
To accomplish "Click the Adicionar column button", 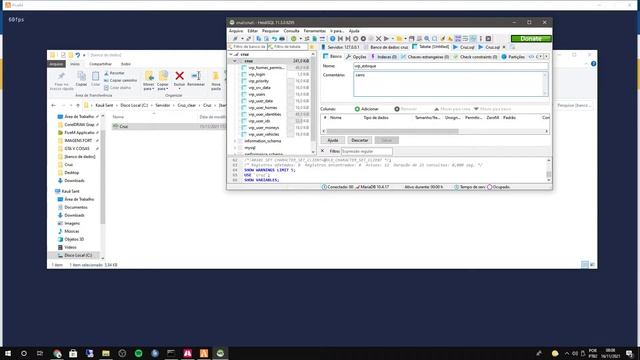I will (367, 109).
